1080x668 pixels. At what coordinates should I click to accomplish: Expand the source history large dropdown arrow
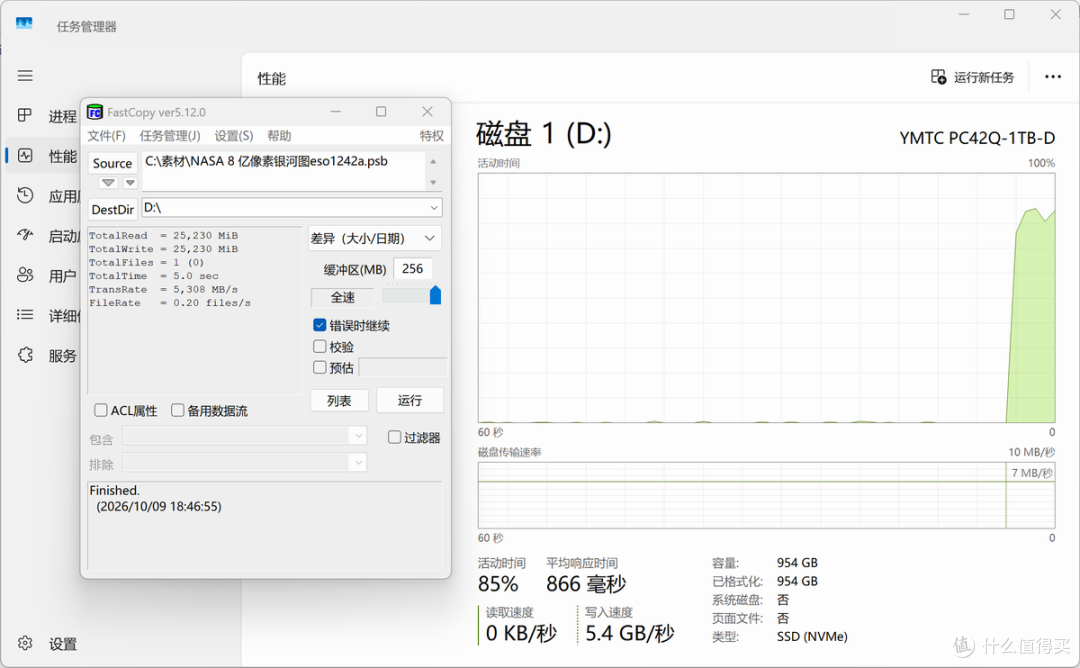[x=108, y=182]
